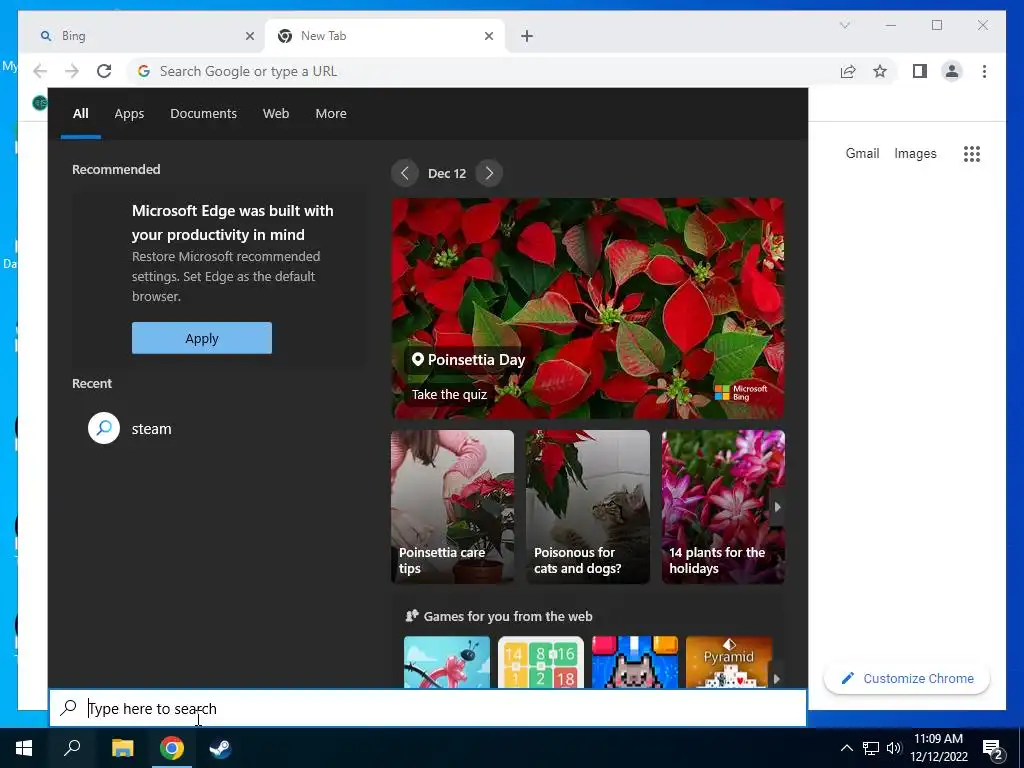Screen dimensions: 1024x768
Task: Open the pixel cat game tile
Action: click(x=635, y=662)
